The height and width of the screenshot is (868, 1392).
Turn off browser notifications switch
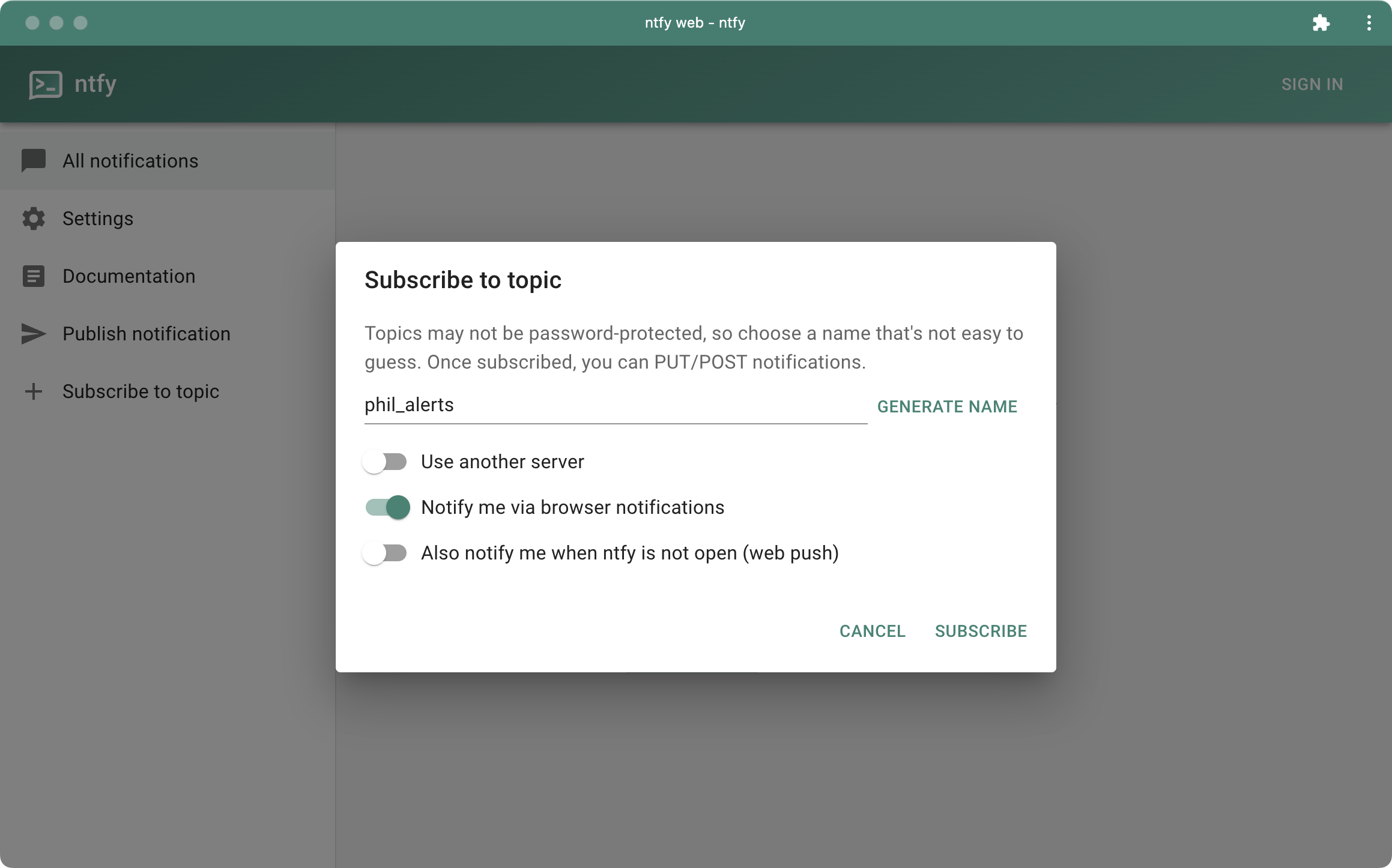[x=387, y=507]
